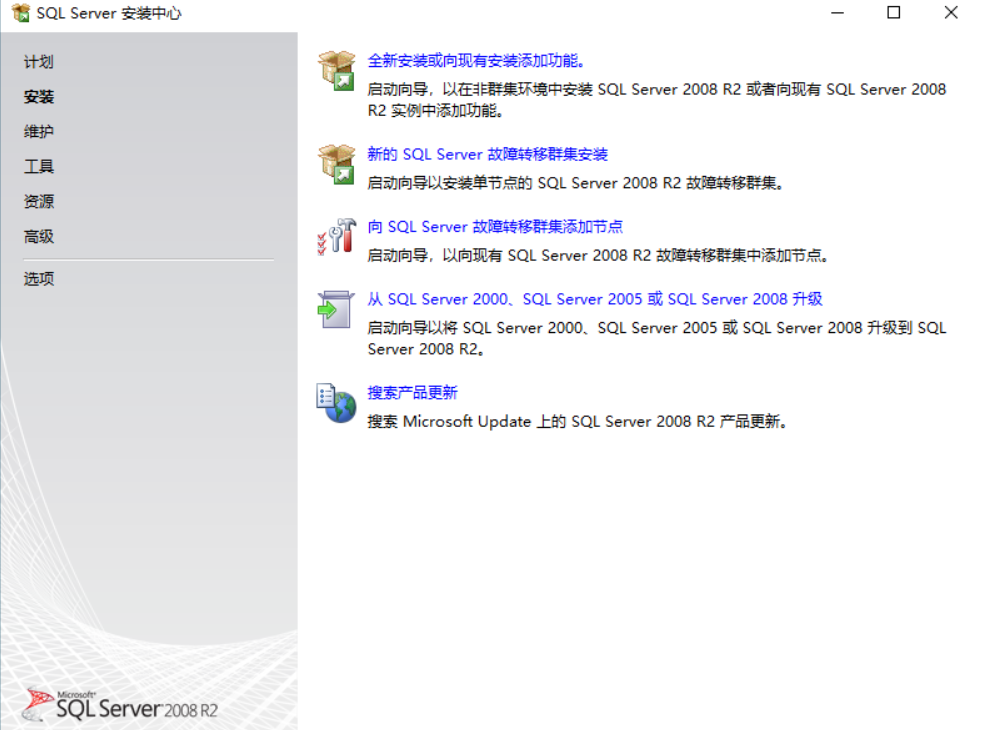The height and width of the screenshot is (730, 983).
Task: Open the 高级 section
Action: (38, 236)
